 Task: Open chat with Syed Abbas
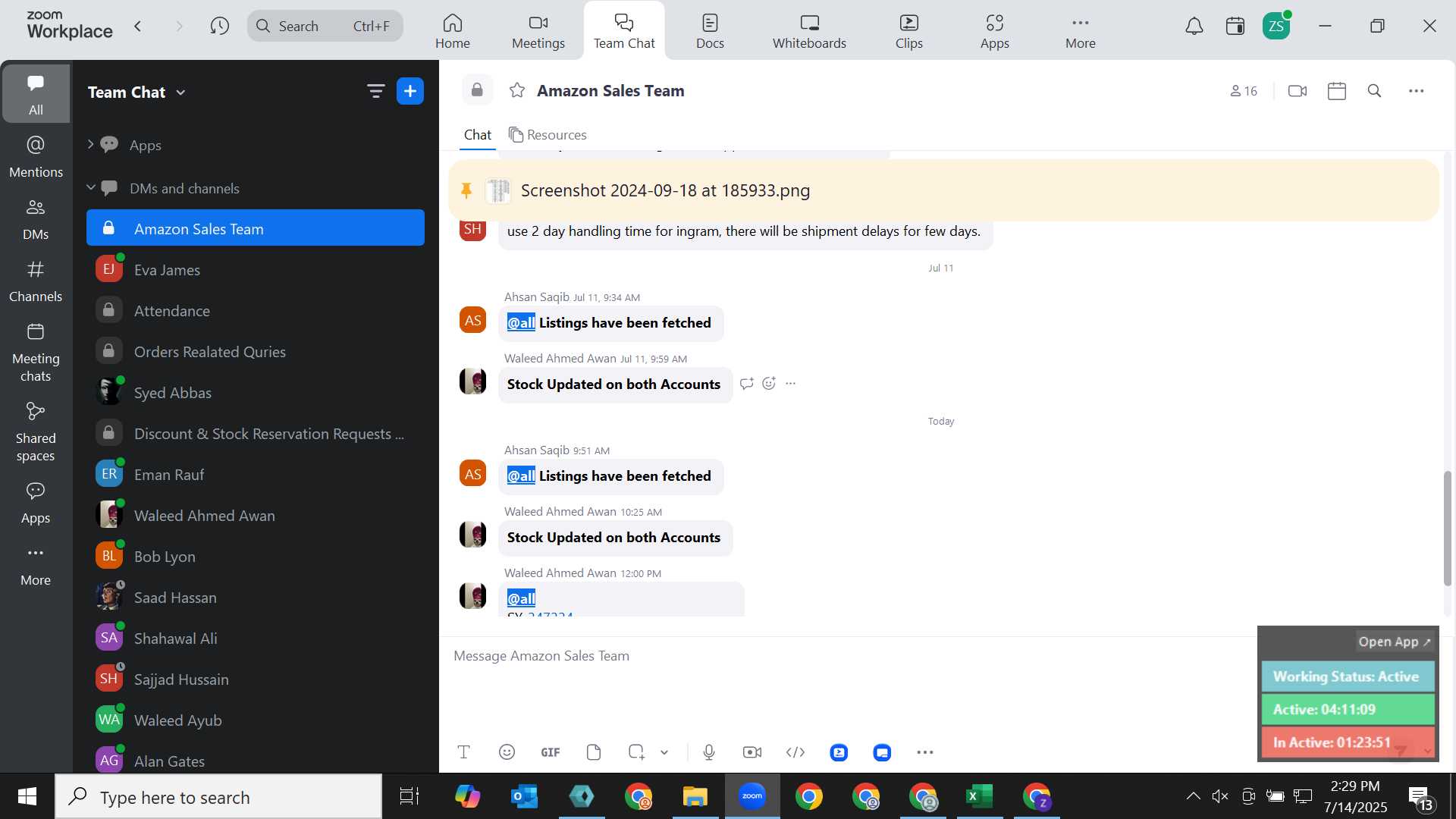(x=256, y=393)
